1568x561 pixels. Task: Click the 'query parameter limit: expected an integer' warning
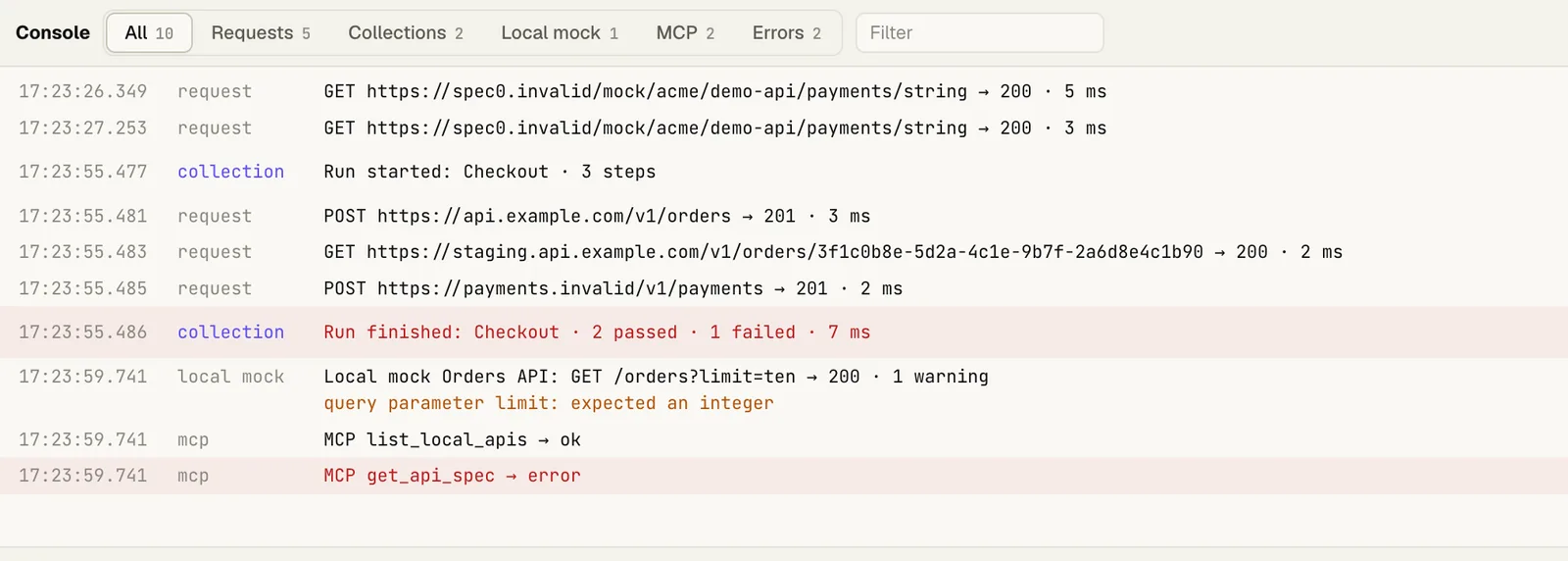pos(549,403)
